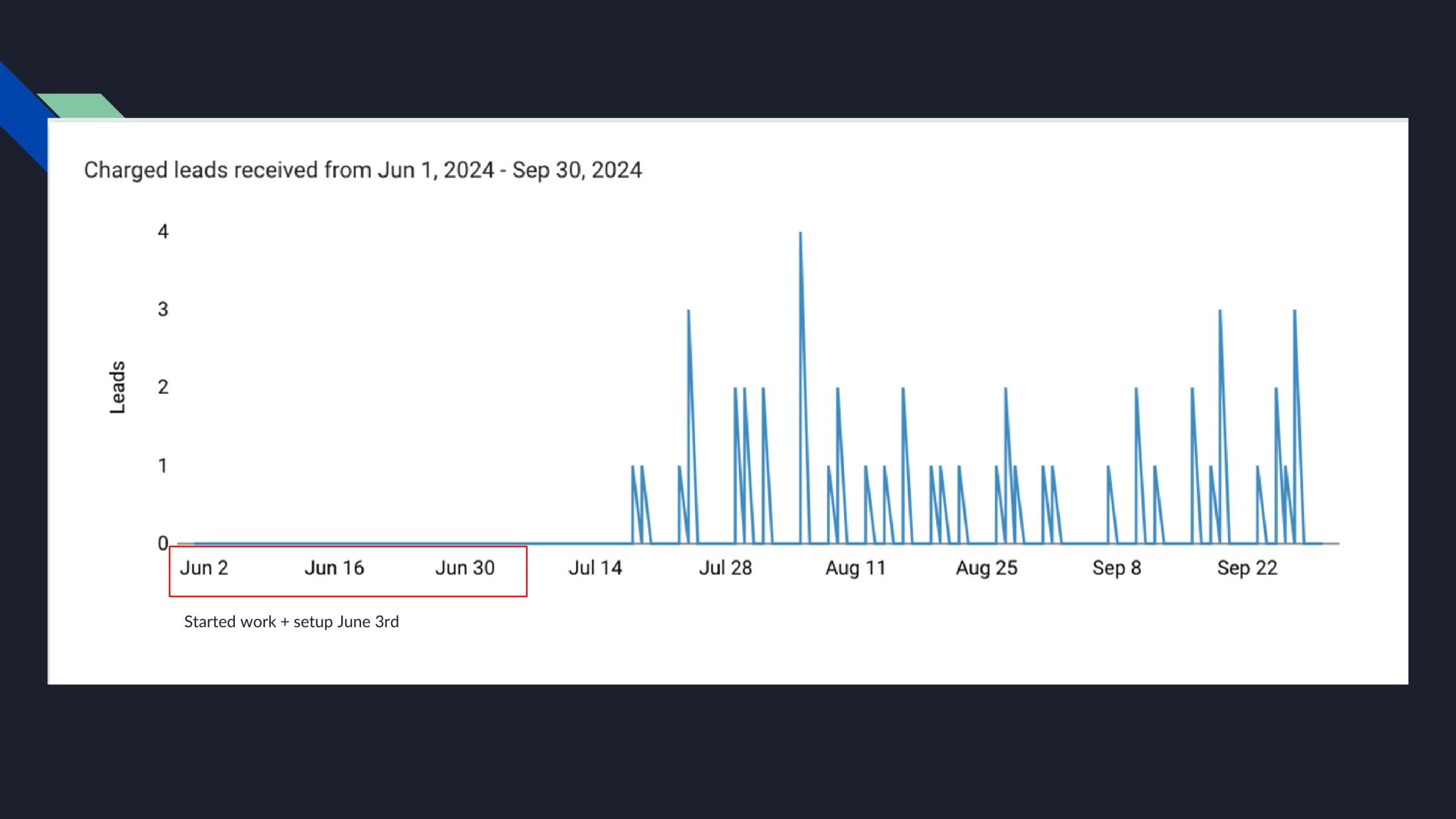Click the 1 value on y-axis
Viewport: 1456px width, 819px height.
[x=163, y=466]
